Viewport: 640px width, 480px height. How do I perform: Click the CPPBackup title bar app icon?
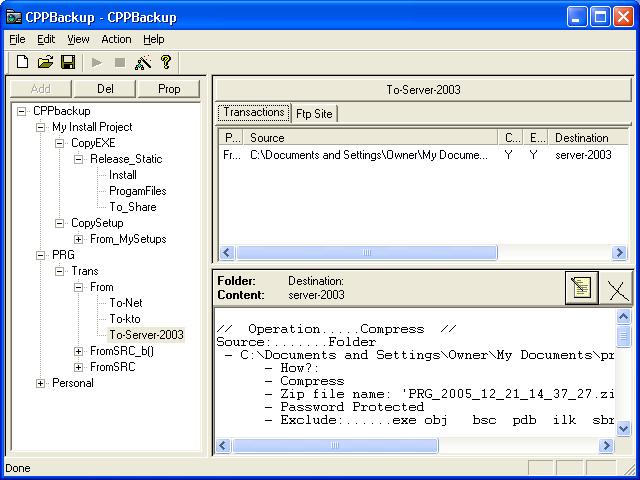14,16
